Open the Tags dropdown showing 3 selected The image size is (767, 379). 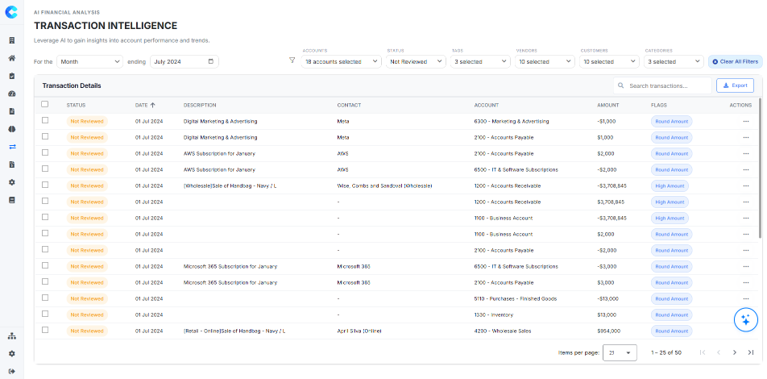pyautogui.click(x=480, y=62)
